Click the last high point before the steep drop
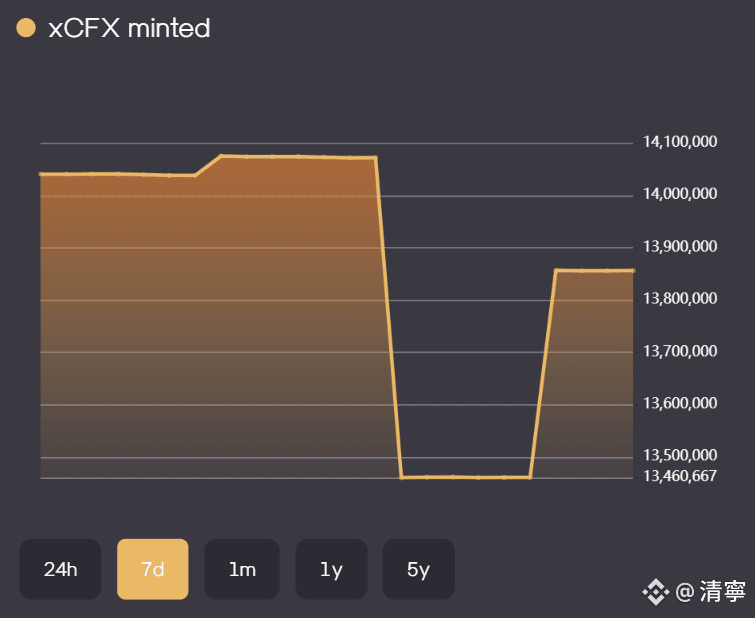Viewport: 755px width, 618px height. click(x=376, y=157)
